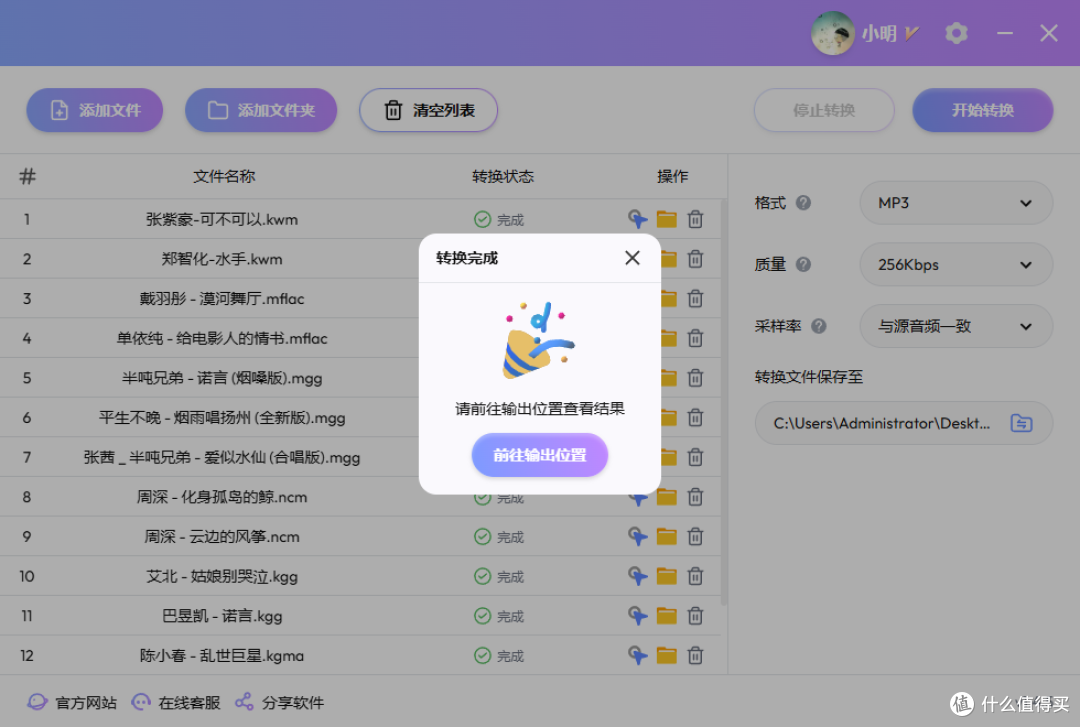Click the file list vertical scrollbar
Image resolution: width=1080 pixels, height=727 pixels.
point(723,403)
